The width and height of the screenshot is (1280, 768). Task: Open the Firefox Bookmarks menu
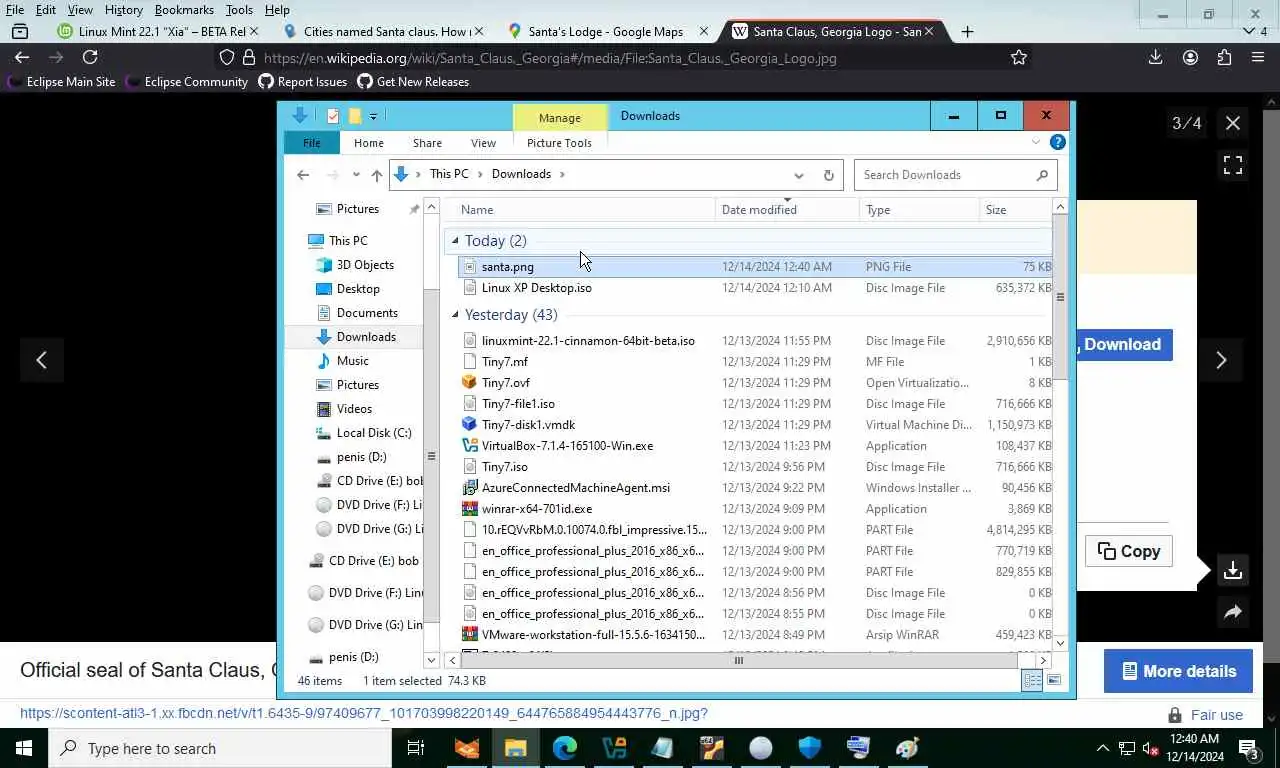click(184, 10)
